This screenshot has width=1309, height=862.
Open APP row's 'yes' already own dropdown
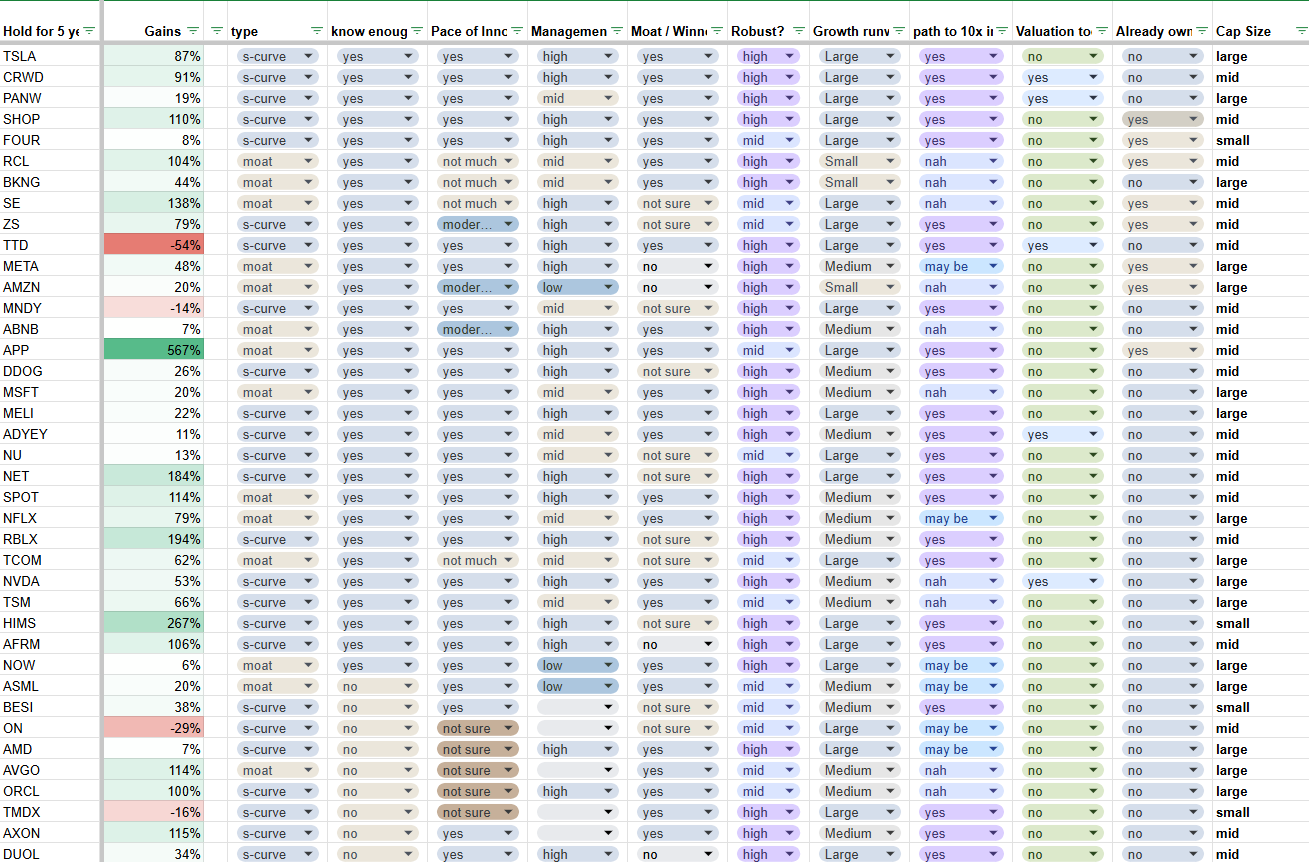[1162, 350]
